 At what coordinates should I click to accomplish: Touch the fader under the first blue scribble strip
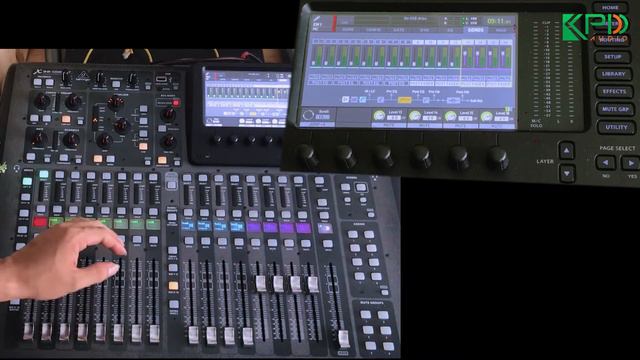(193, 335)
